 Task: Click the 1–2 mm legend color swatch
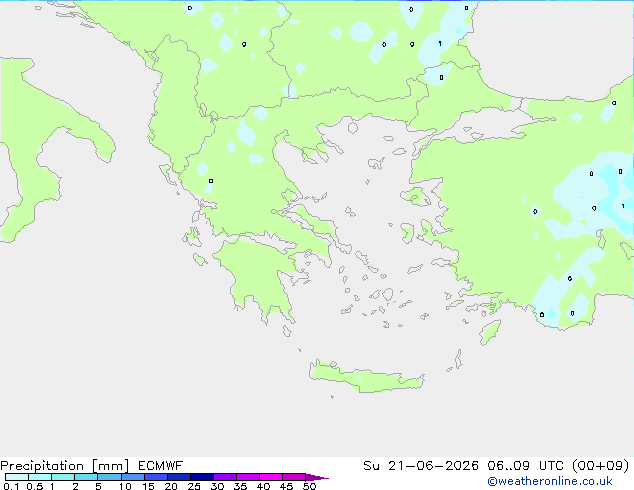63,477
